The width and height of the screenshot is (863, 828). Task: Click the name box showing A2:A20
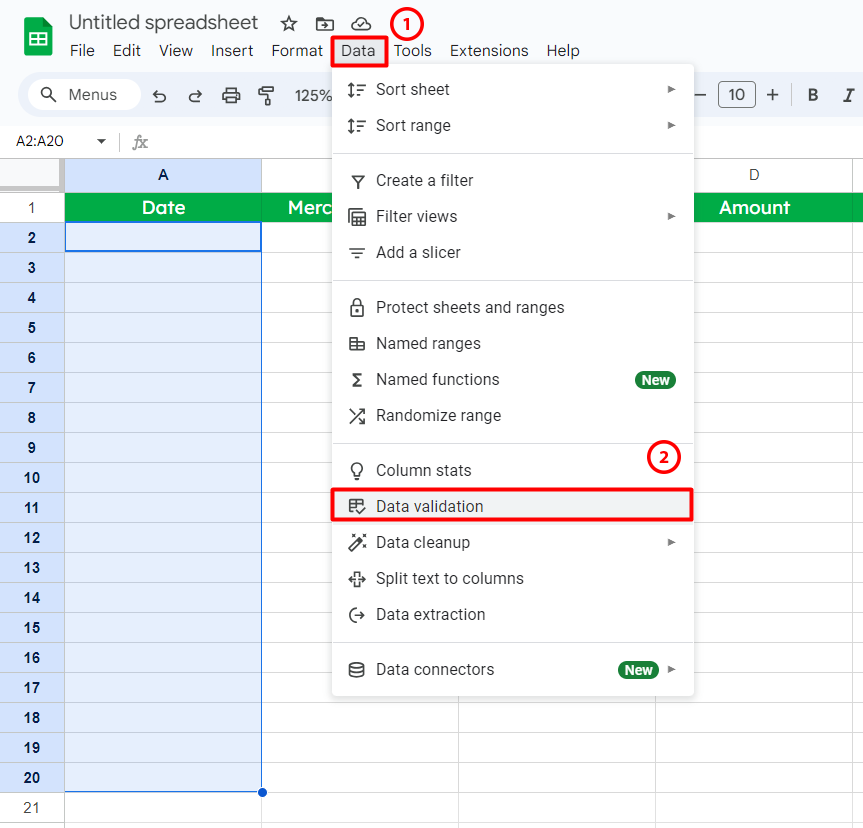click(x=40, y=141)
